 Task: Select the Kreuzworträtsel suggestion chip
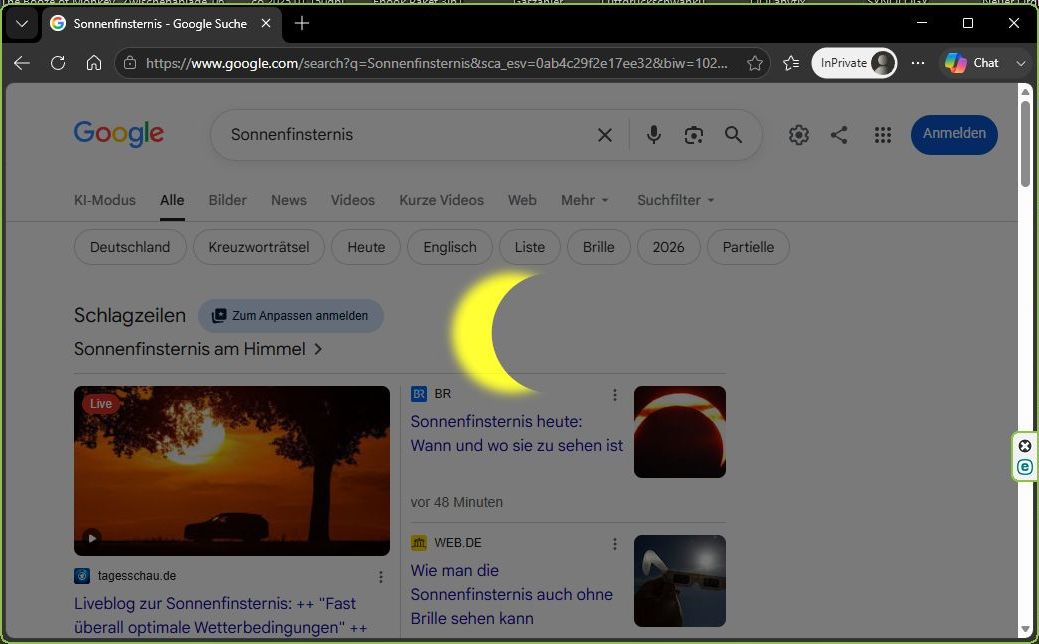click(x=258, y=247)
